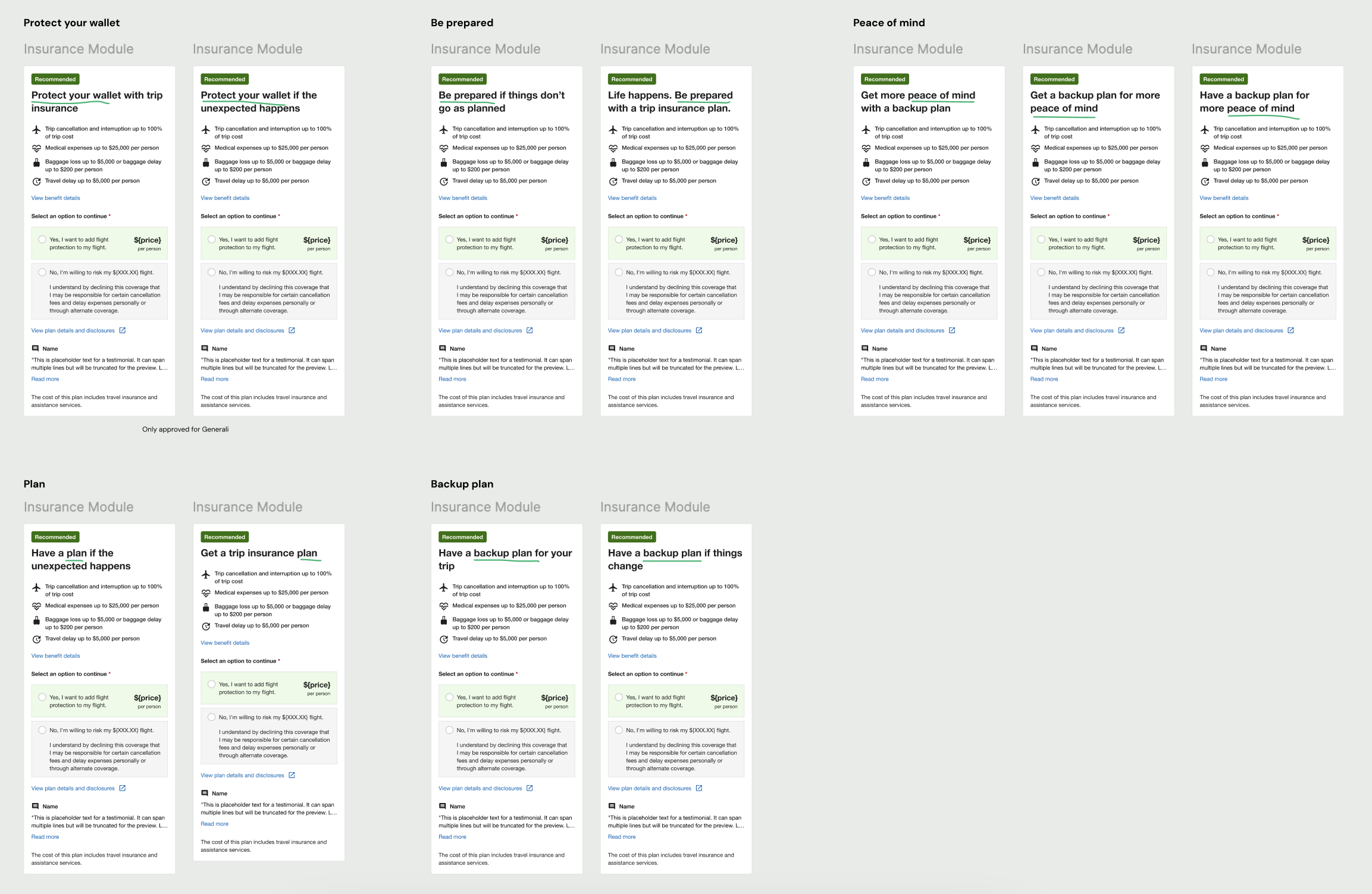This screenshot has height=894, width=1372.
Task: Open 'View plan details and disclosures' in 'Have a plan if the unexpected' card
Action: pyautogui.click(x=73, y=788)
